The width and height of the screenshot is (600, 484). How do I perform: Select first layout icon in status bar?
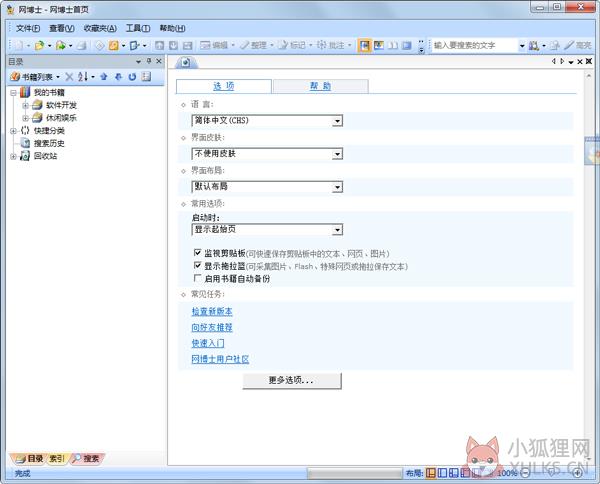431,473
